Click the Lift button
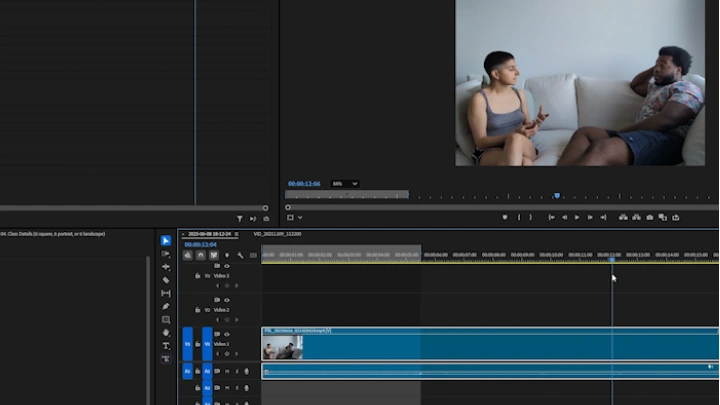 [623, 218]
